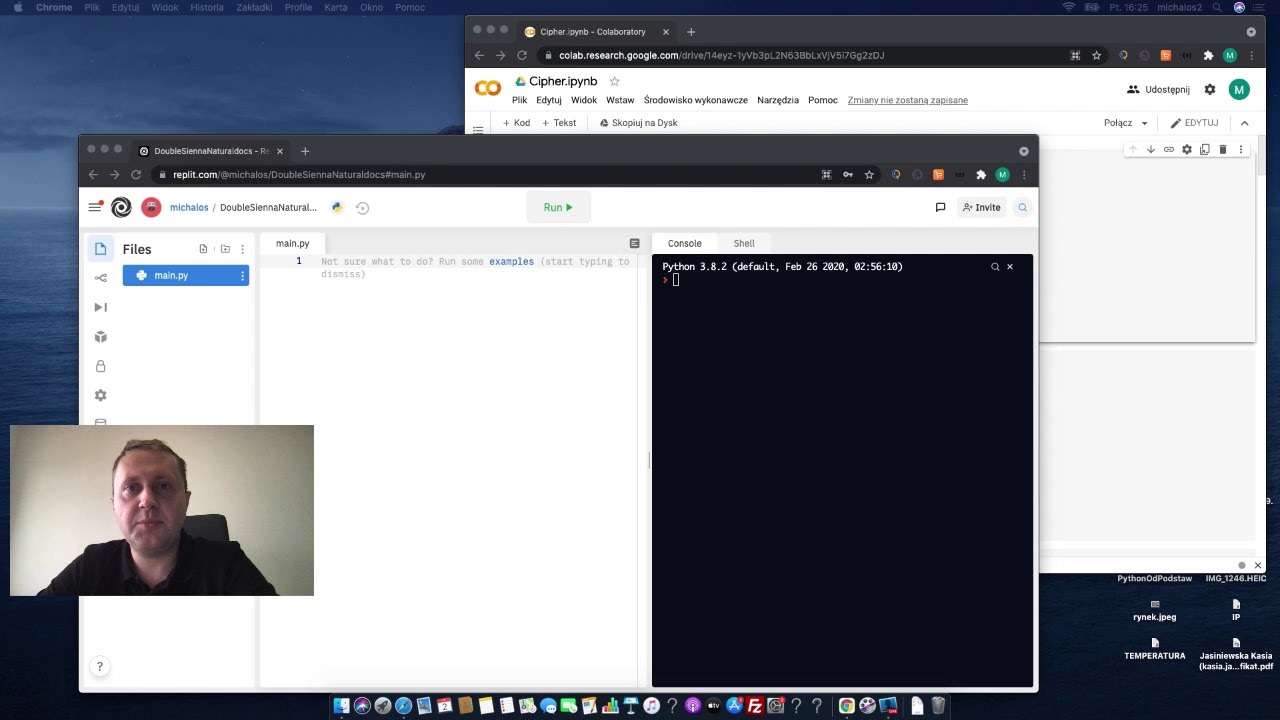Expand the Połącz dropdown arrow

1144,123
